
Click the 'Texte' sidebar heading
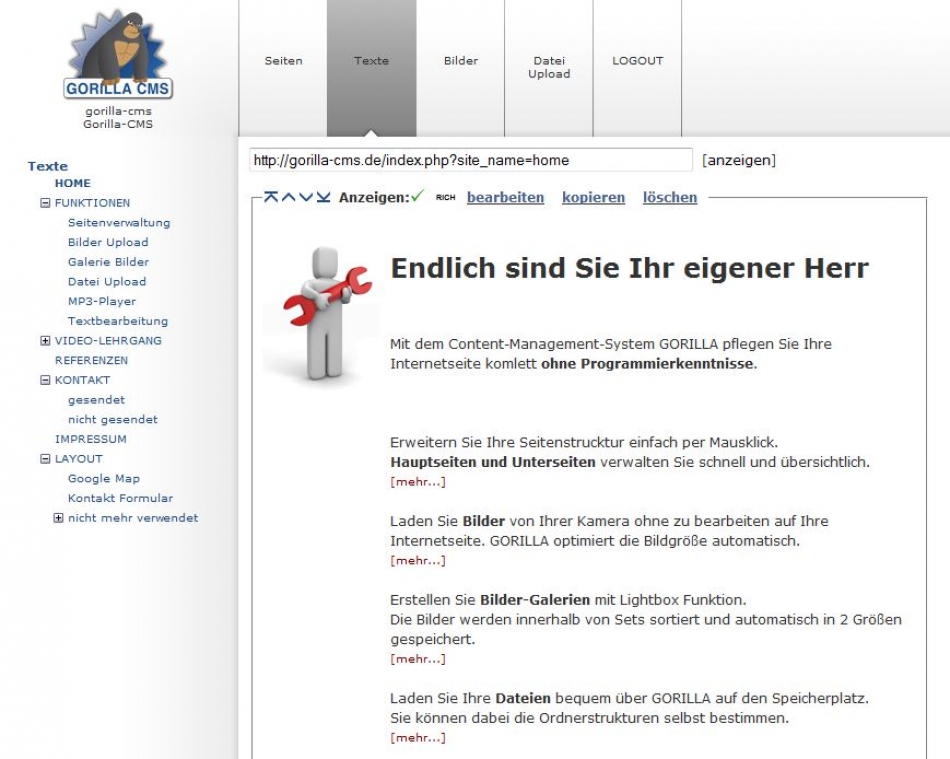(x=48, y=166)
